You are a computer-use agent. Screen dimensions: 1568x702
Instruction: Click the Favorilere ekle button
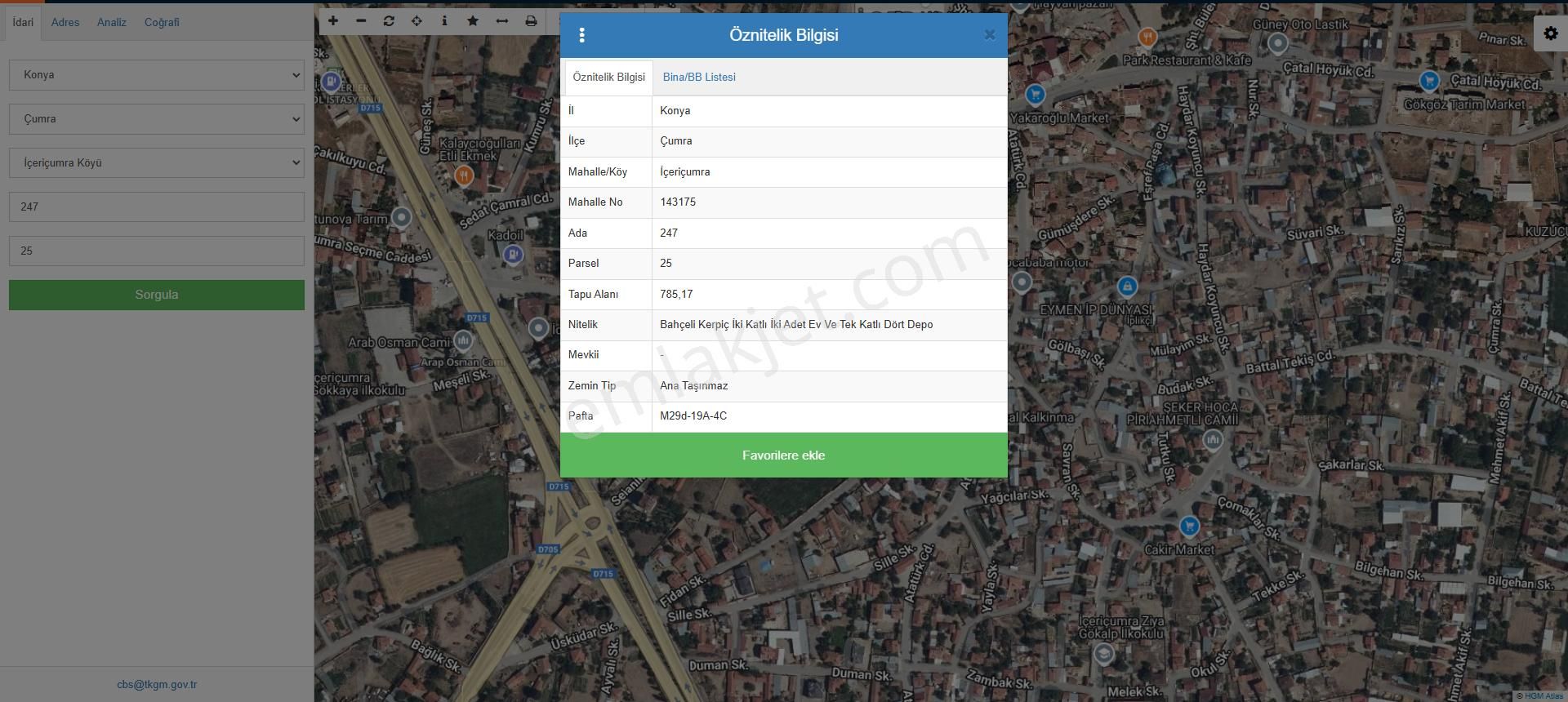[x=783, y=455]
